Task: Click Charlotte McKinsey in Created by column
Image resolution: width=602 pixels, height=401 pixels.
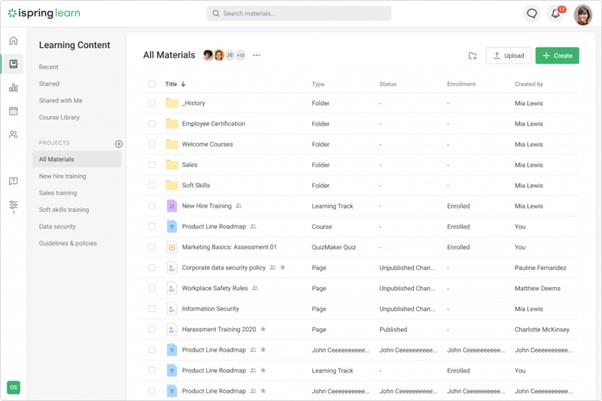Action: pos(542,329)
